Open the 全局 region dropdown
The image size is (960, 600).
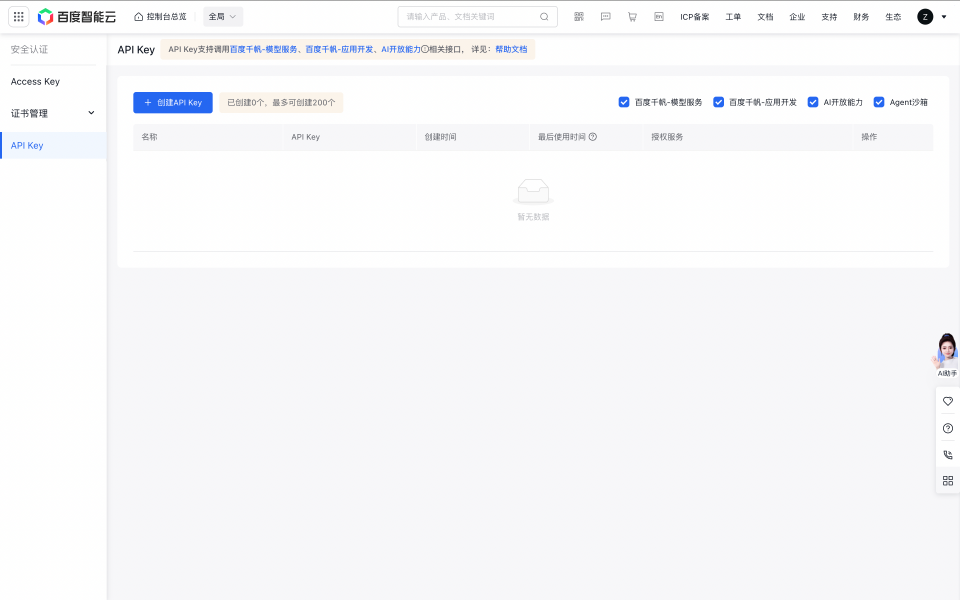223,17
